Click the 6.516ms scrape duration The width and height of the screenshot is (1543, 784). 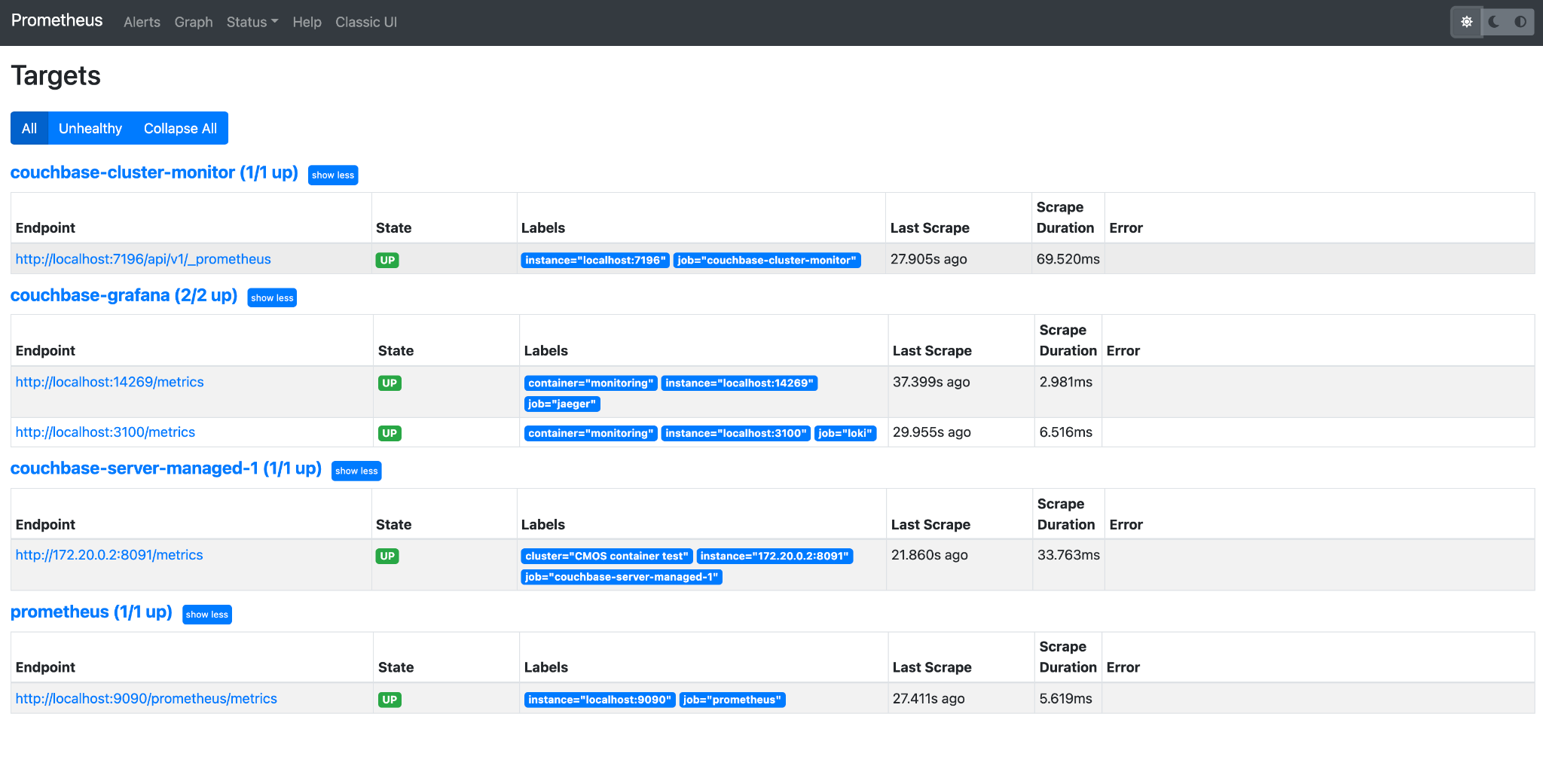tap(1065, 432)
